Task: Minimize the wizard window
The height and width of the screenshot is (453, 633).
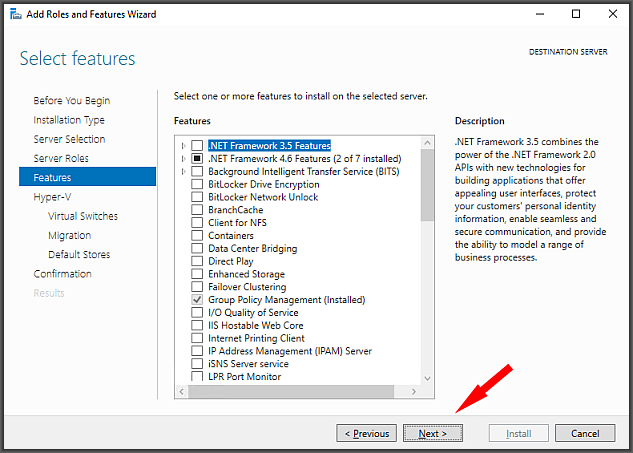Action: click(x=540, y=14)
